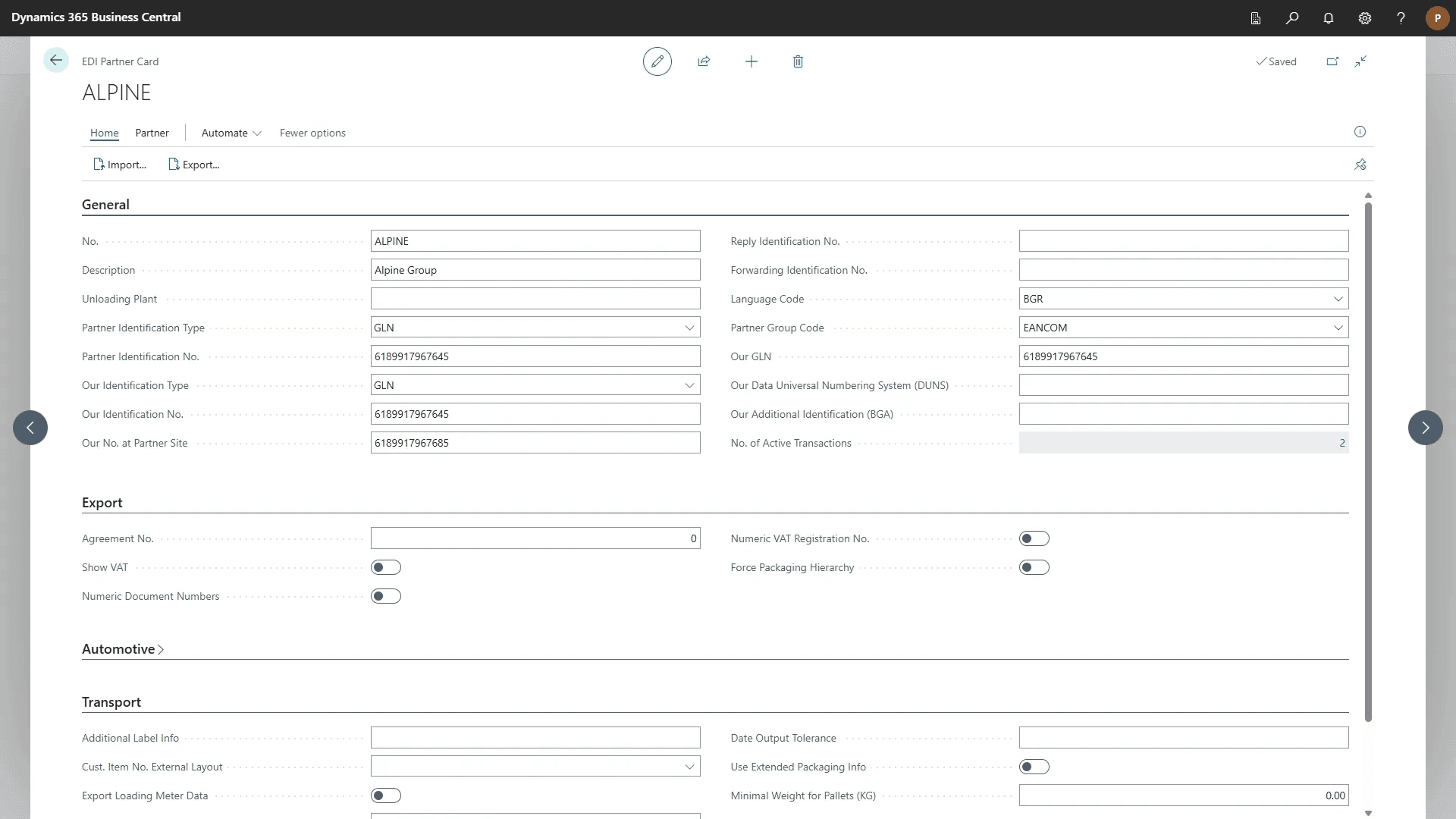Click the scroll down arrow
The width and height of the screenshot is (1456, 819).
pos(1368,813)
